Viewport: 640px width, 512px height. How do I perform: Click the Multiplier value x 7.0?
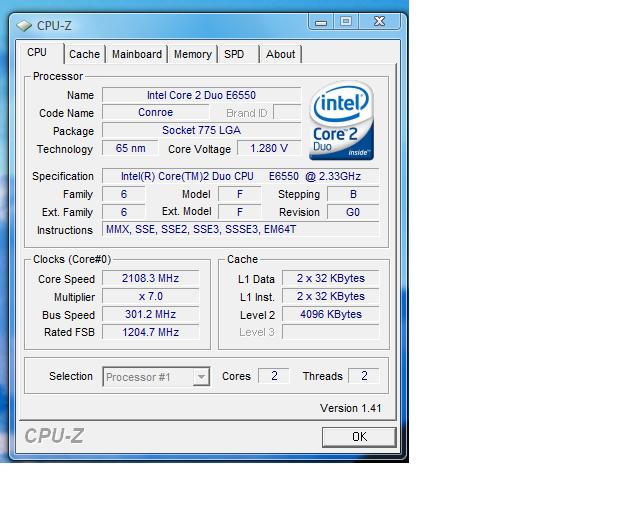(x=151, y=296)
